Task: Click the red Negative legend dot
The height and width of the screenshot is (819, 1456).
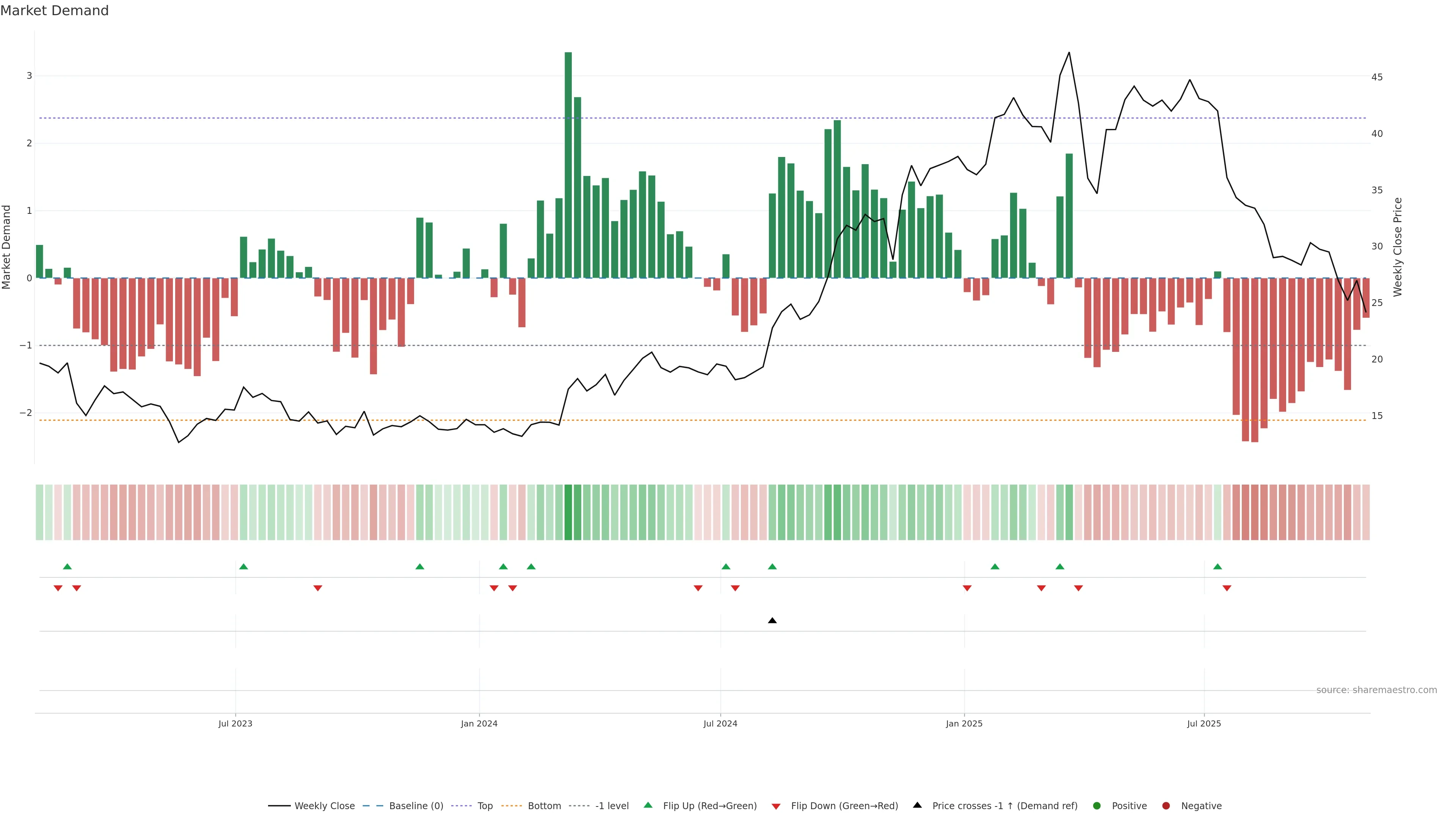Action: pos(1166,805)
